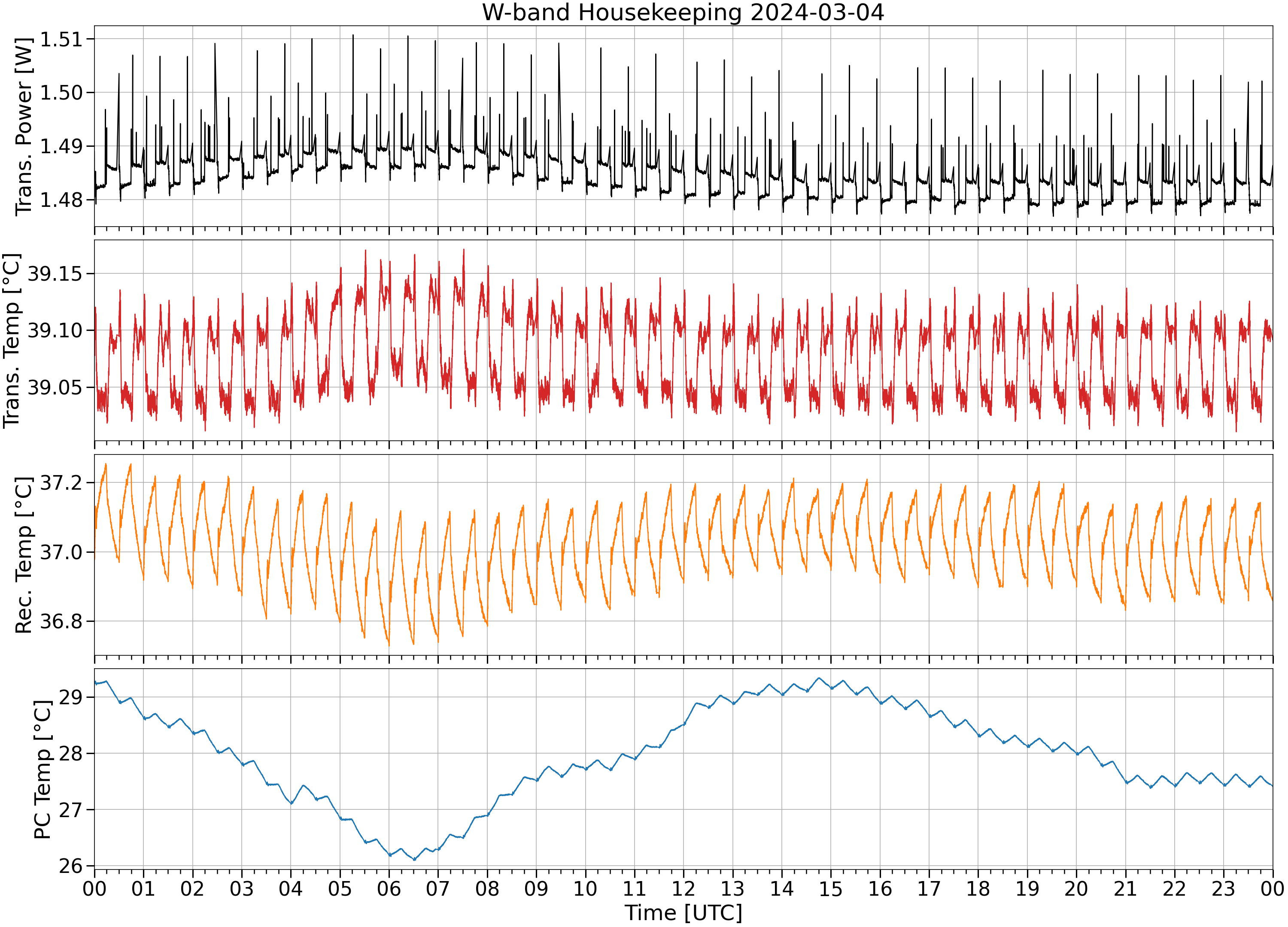
Task: Click the 26 tick on PC temperature axis
Action: (x=70, y=866)
